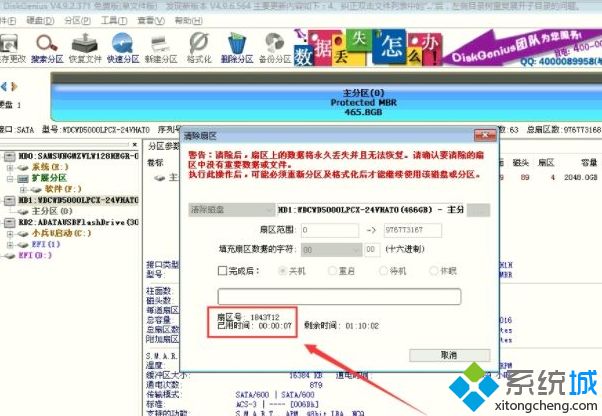Click the HD0 SAMSUNG disk icon in the tree
Screen dimensions: 602x416
click(x=10, y=156)
